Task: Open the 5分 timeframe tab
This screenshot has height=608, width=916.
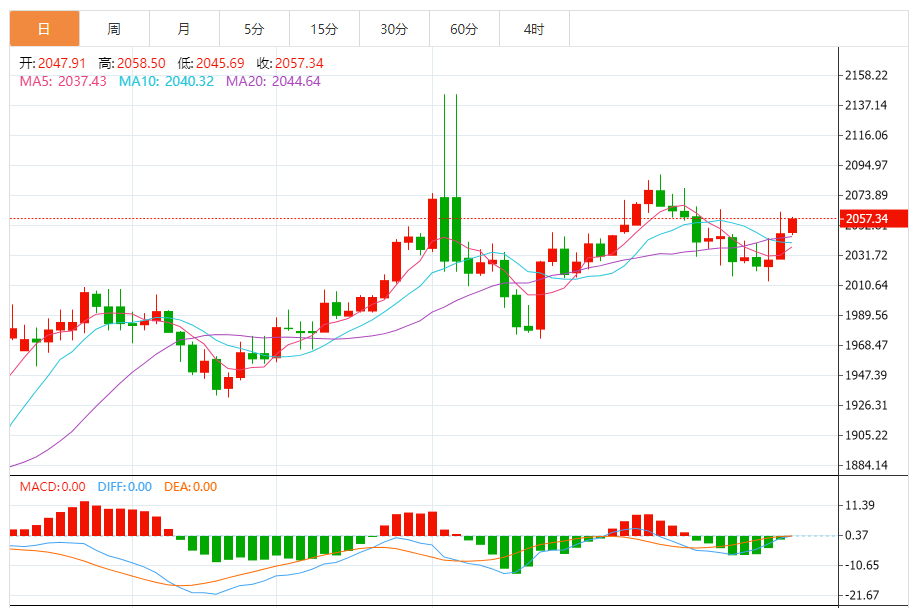Action: point(254,29)
